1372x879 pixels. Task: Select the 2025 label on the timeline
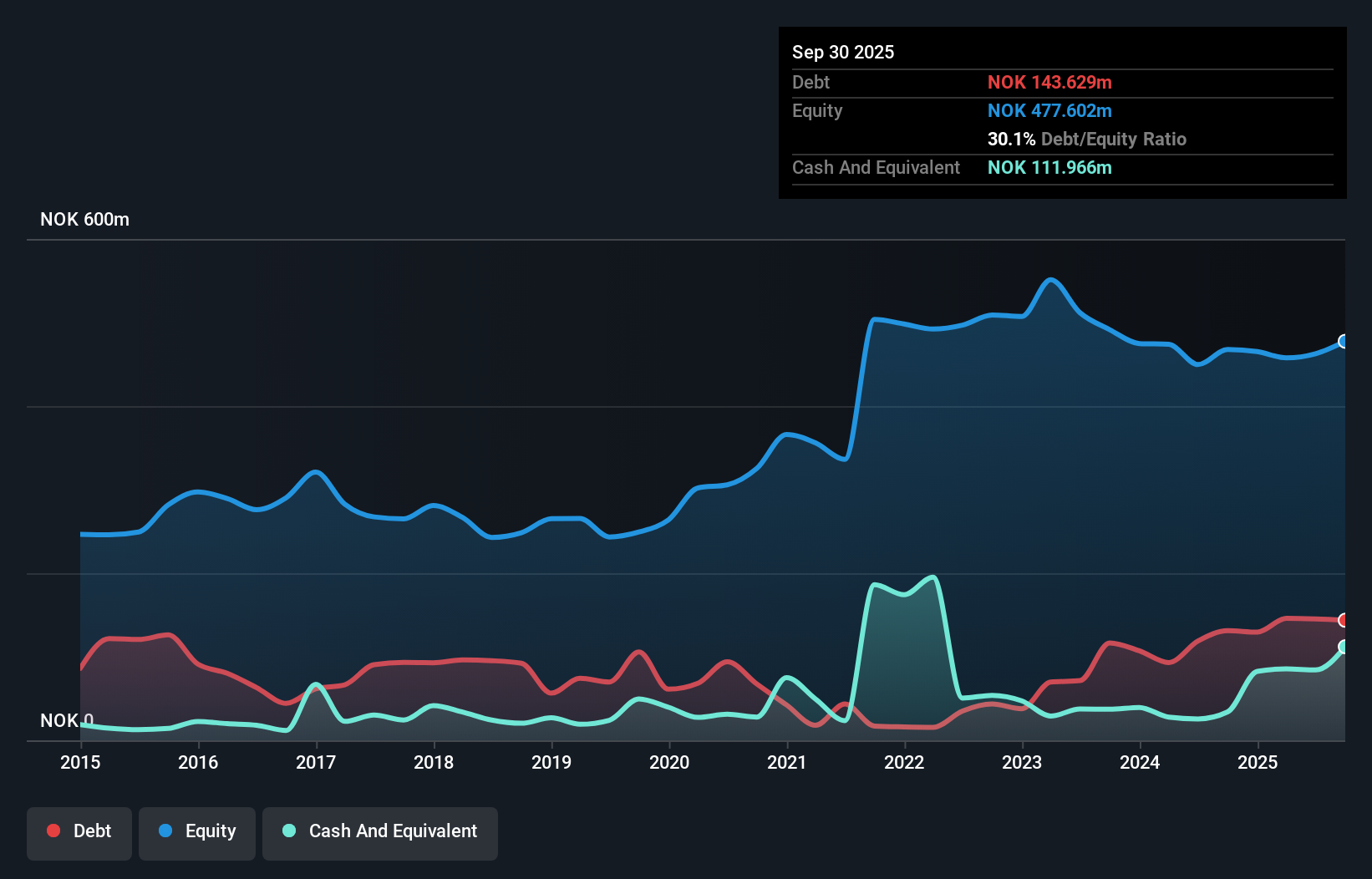click(1258, 762)
